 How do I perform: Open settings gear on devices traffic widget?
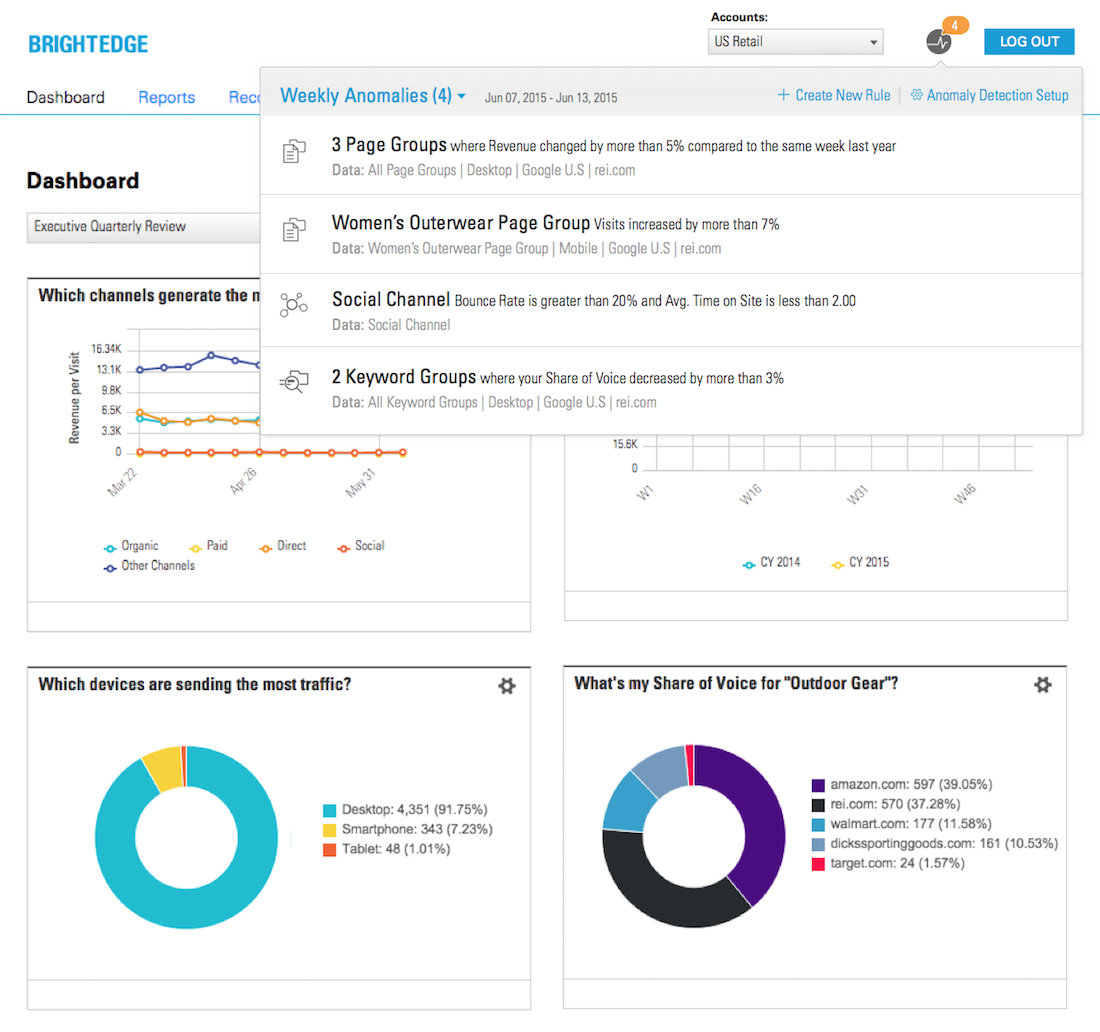507,685
